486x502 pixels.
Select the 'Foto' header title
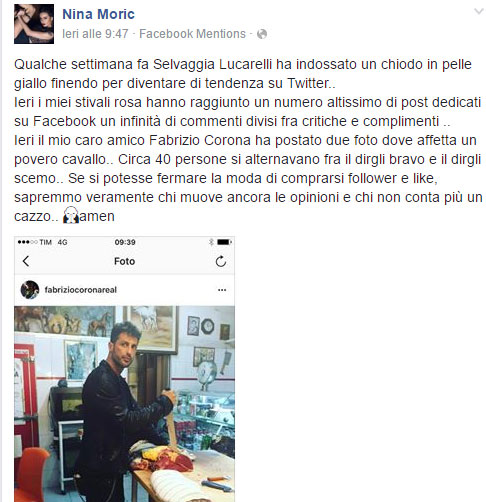(124, 261)
